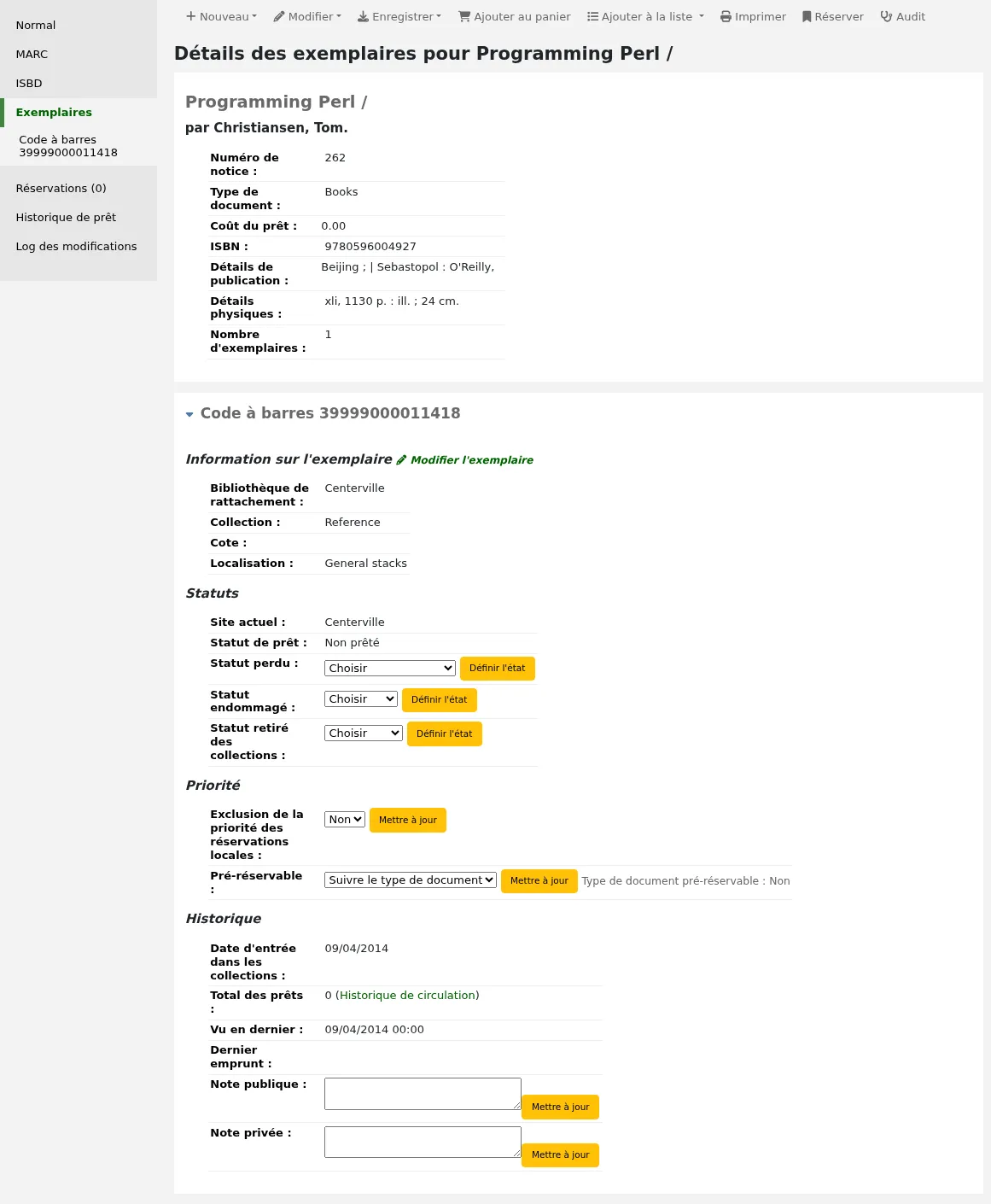Click Mettre à jour for Note publique
Viewport: 991px width, 1204px height.
561,1108
